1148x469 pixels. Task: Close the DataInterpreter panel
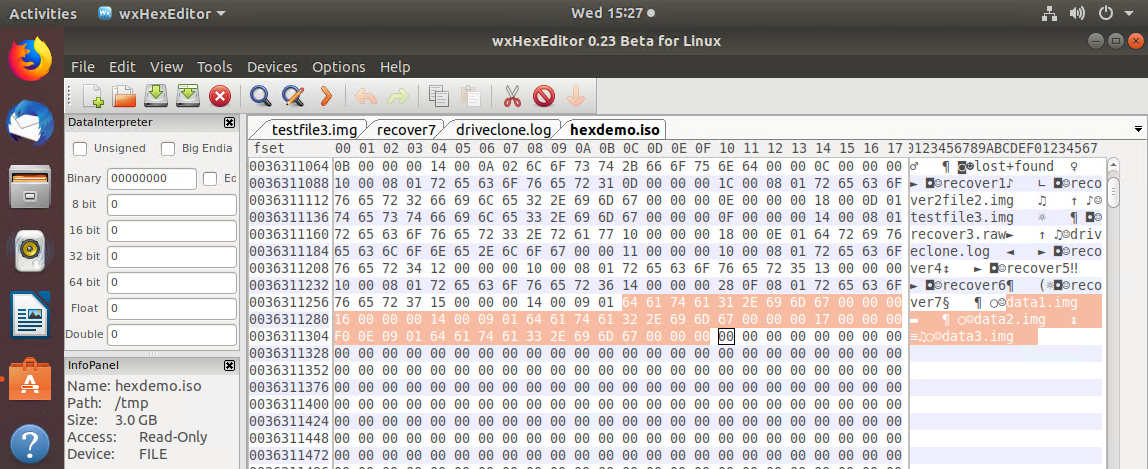click(229, 122)
